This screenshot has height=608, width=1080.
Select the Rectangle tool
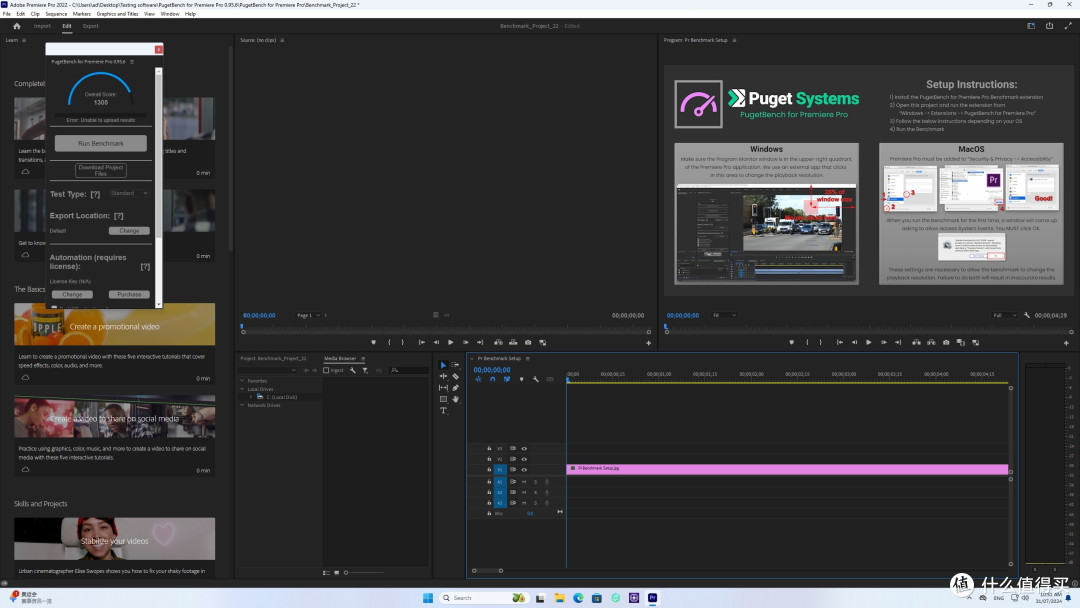(443, 399)
